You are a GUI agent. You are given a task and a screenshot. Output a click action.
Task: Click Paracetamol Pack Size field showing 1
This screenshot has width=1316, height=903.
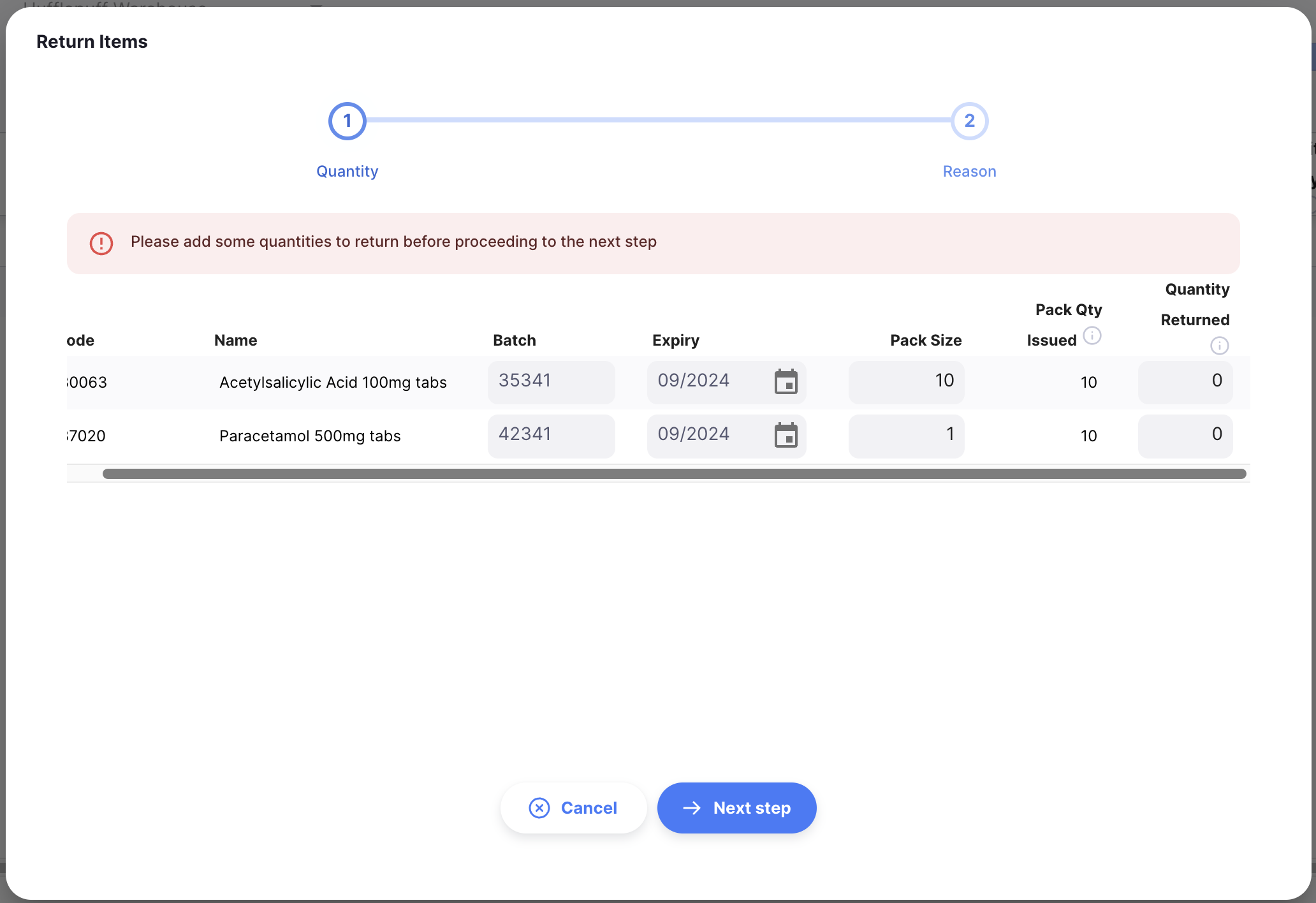click(905, 436)
